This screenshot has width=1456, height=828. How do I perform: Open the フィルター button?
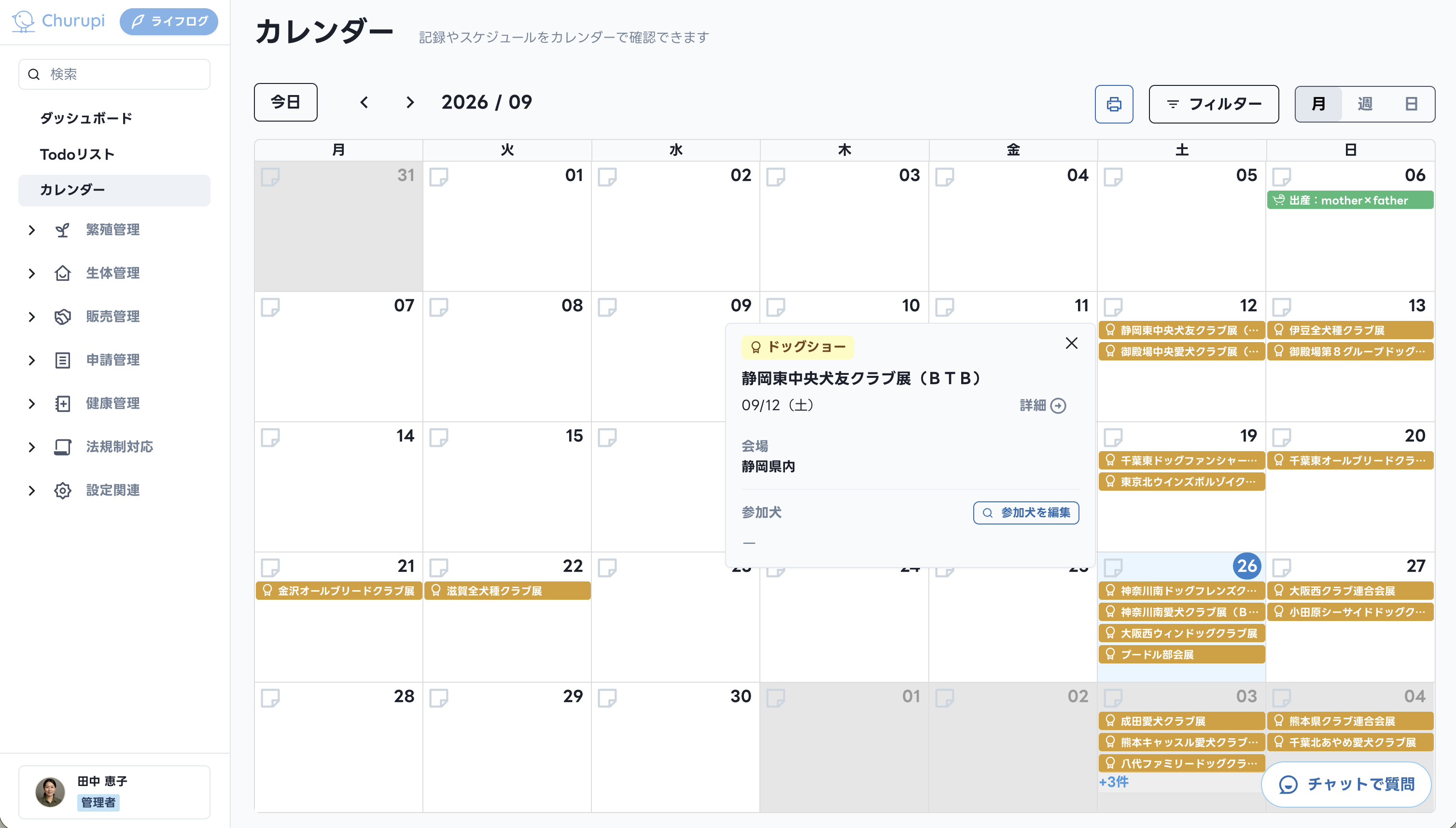tap(1214, 104)
